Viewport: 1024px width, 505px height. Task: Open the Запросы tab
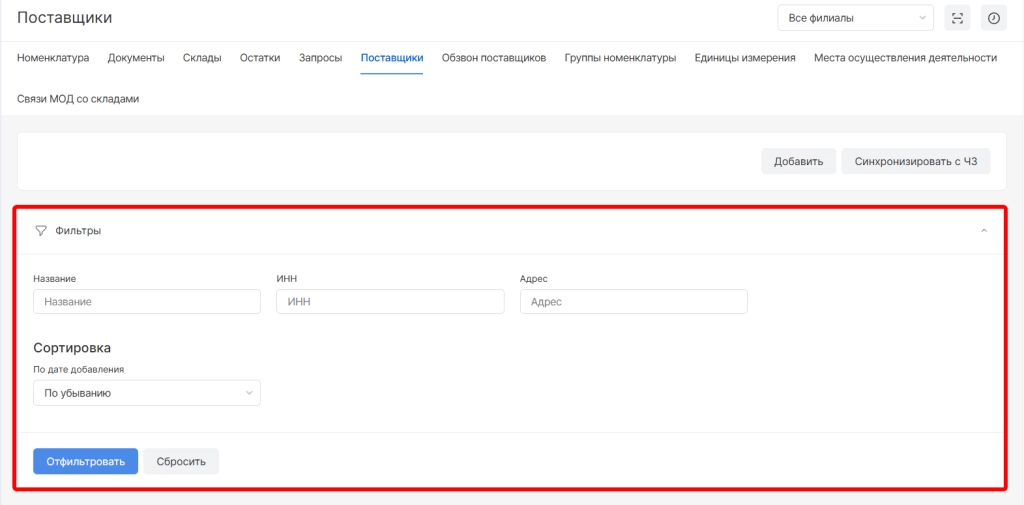[x=320, y=58]
